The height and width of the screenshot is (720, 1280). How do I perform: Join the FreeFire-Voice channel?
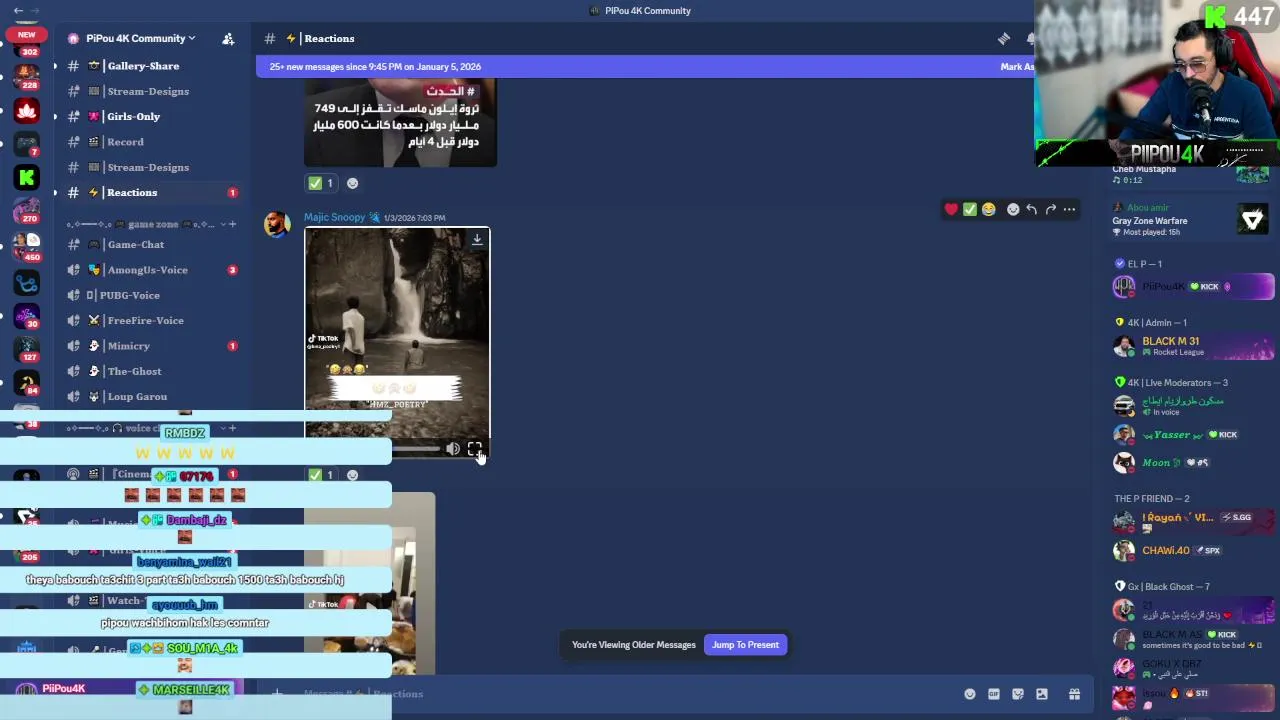pos(145,320)
